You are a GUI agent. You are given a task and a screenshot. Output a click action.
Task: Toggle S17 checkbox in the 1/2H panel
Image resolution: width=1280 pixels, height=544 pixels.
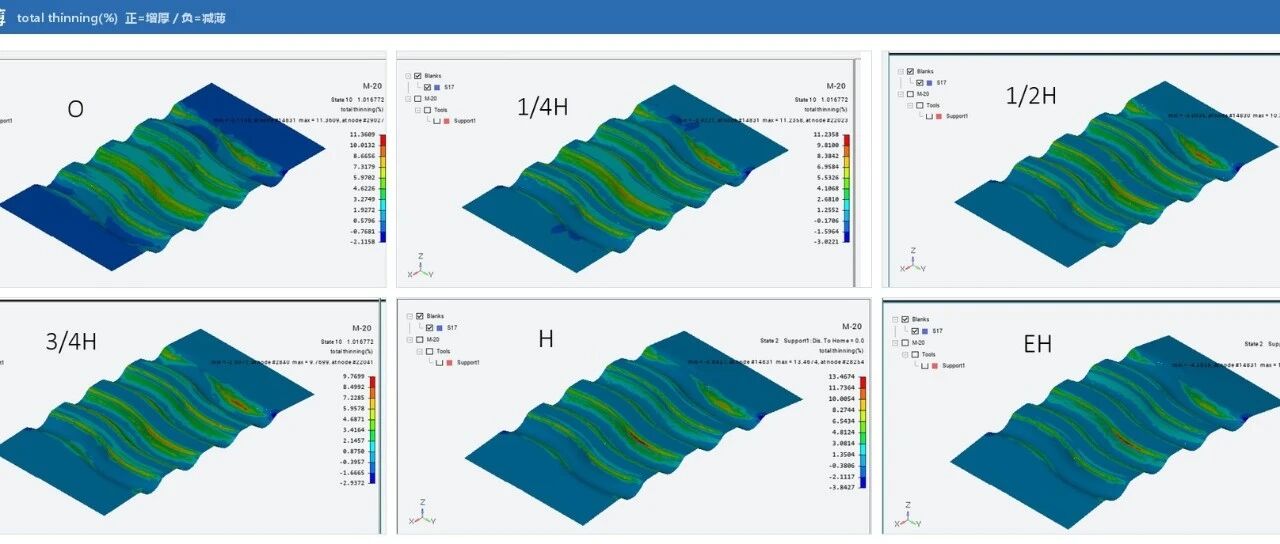[919, 83]
